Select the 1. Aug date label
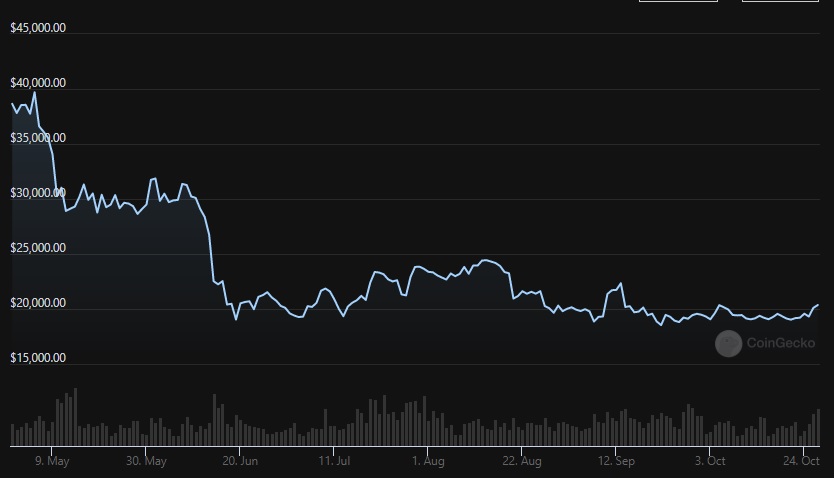The height and width of the screenshot is (481, 835). tap(428, 461)
